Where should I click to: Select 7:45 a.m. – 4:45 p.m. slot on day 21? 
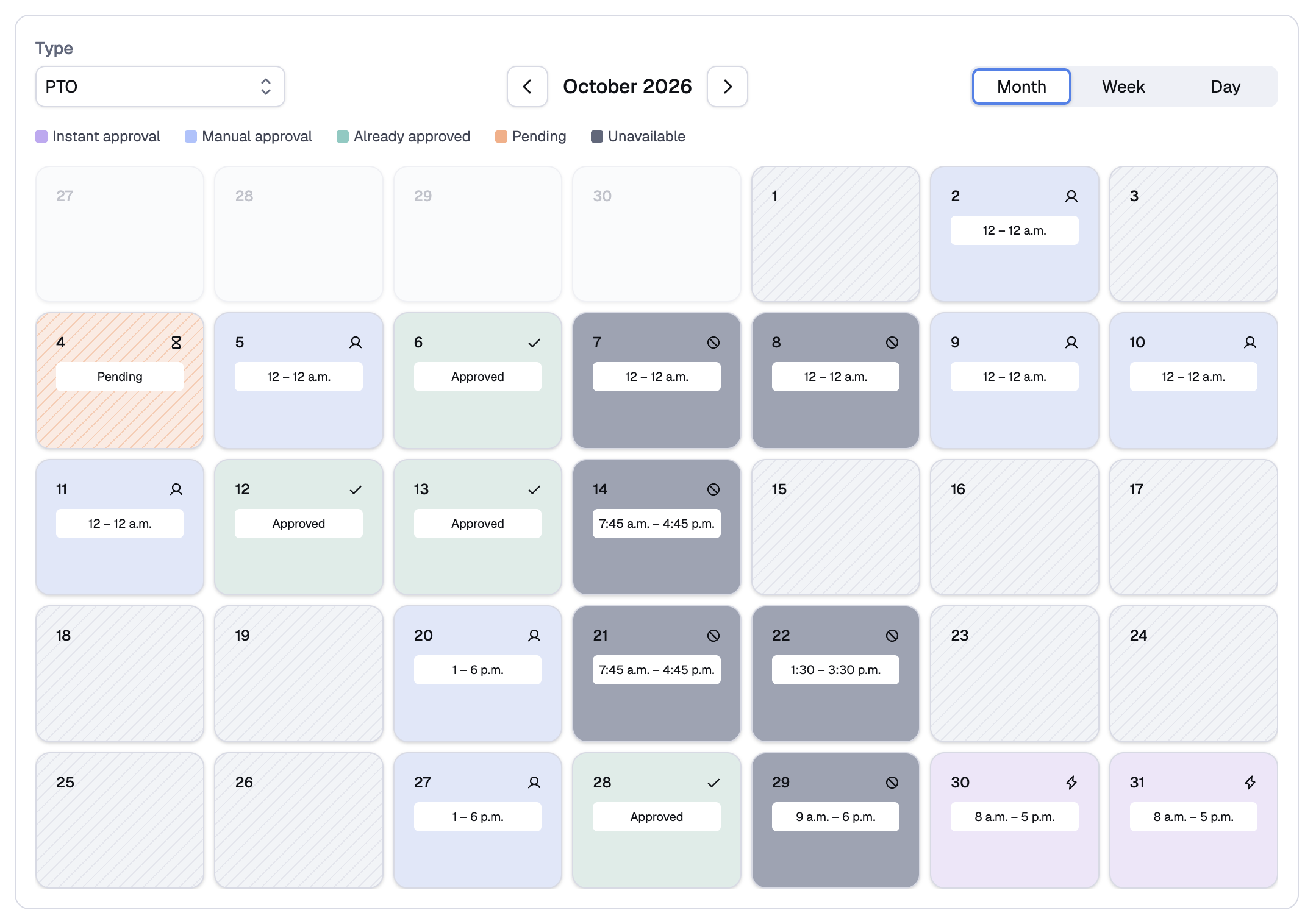tap(657, 670)
